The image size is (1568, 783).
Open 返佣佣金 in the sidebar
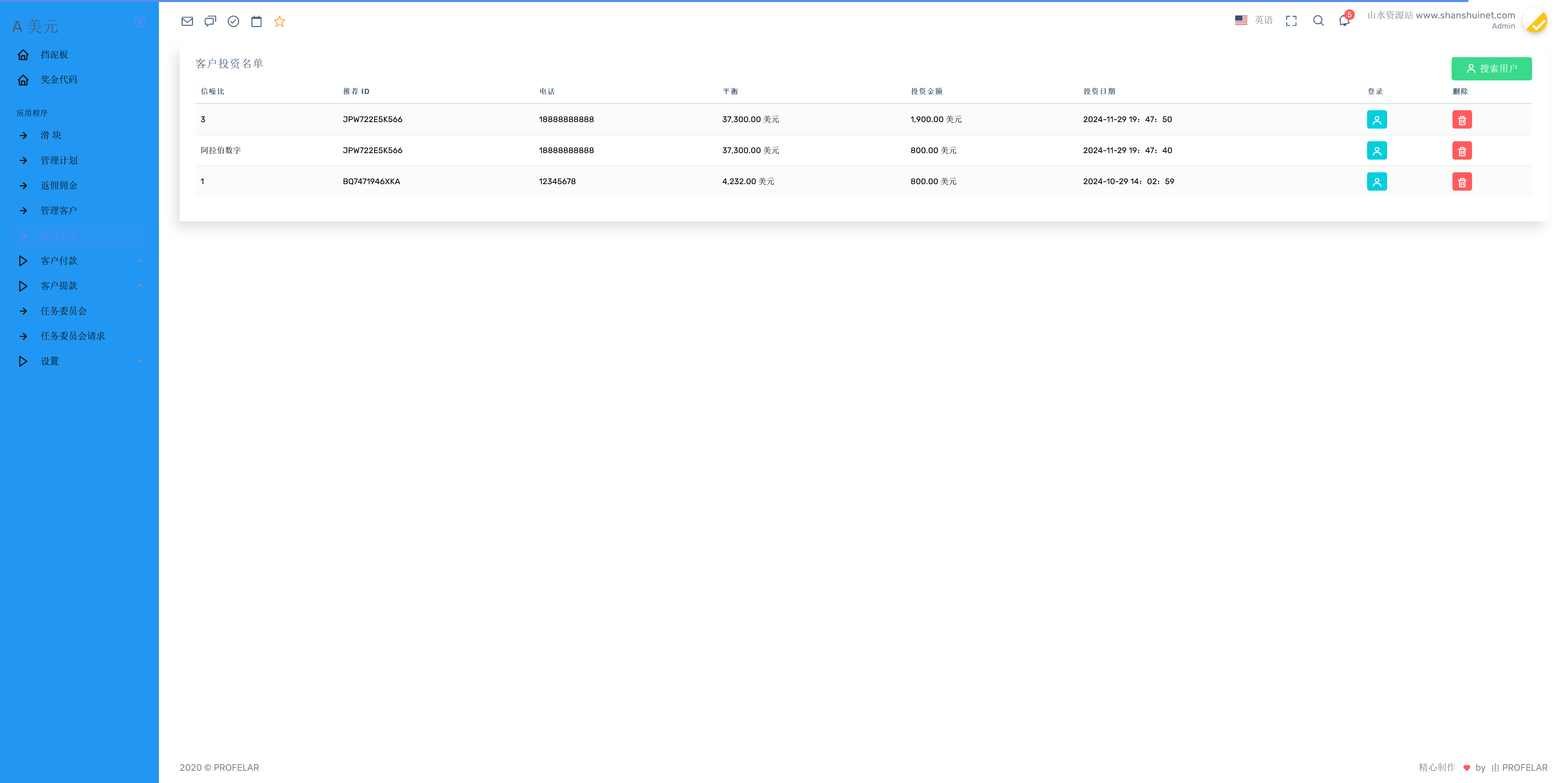point(58,186)
